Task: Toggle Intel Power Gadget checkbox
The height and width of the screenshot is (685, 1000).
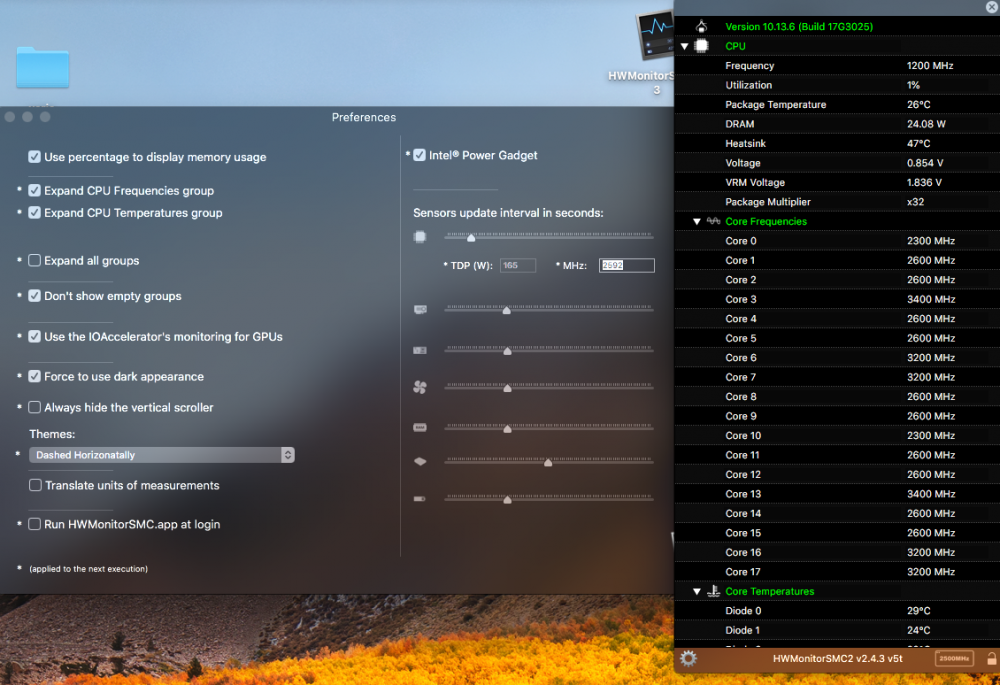Action: (x=419, y=155)
